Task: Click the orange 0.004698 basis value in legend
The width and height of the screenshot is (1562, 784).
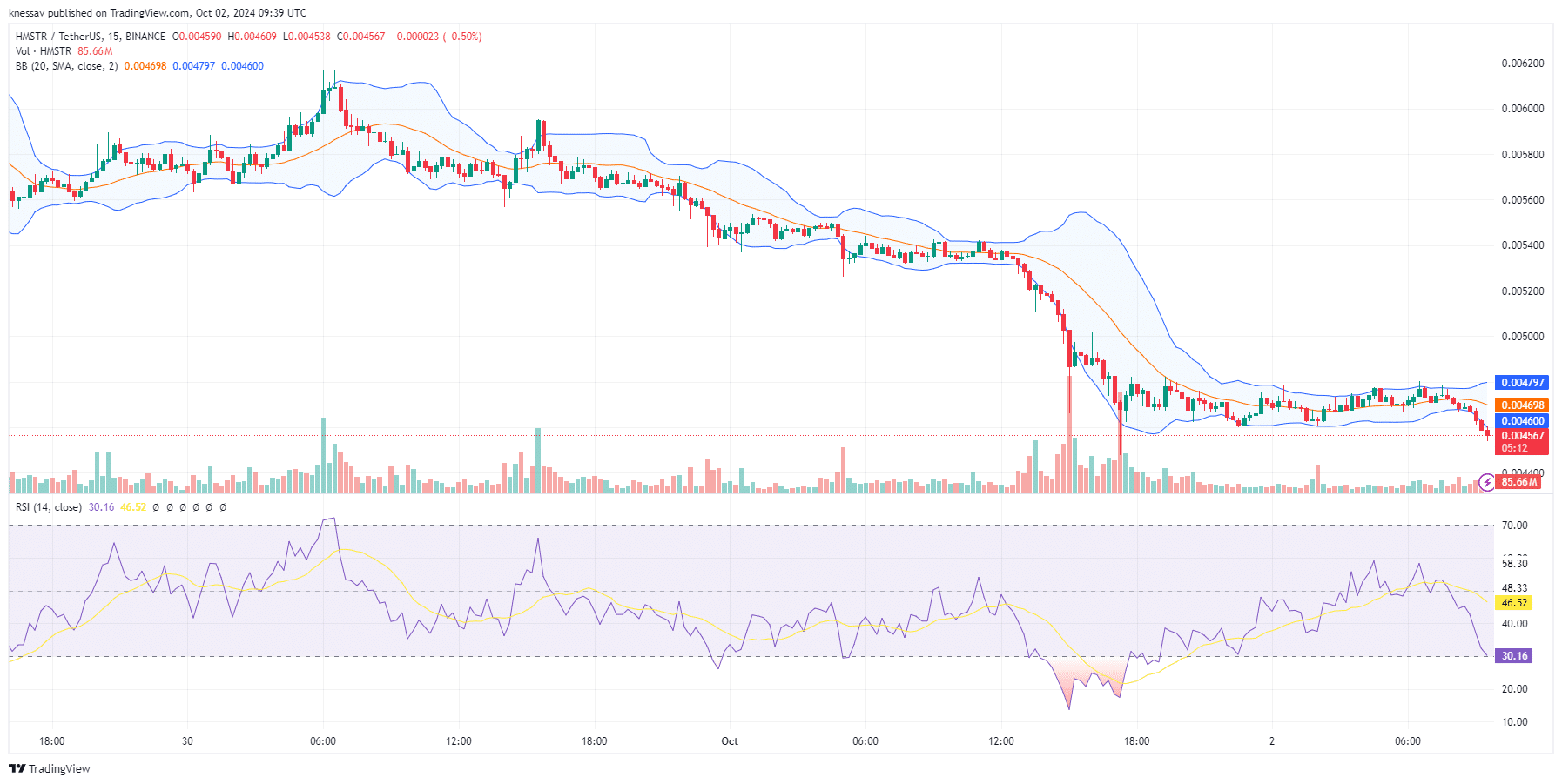Action: [x=145, y=66]
